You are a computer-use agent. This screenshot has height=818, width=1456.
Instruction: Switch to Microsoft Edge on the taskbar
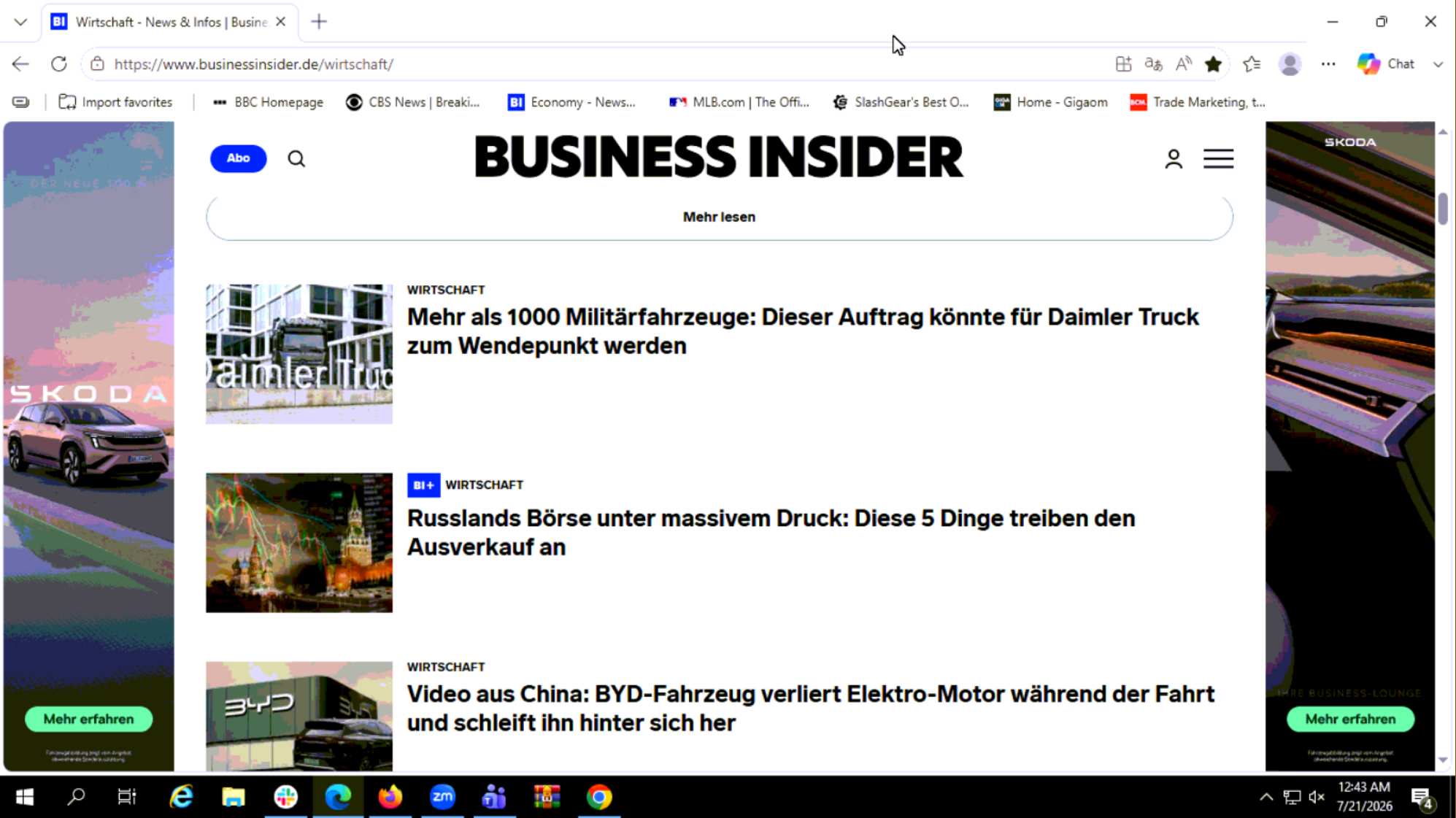[x=338, y=797]
